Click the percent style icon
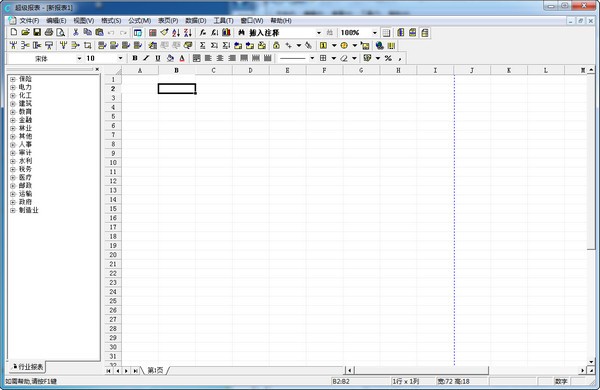This screenshot has height=390, width=600. [x=388, y=58]
